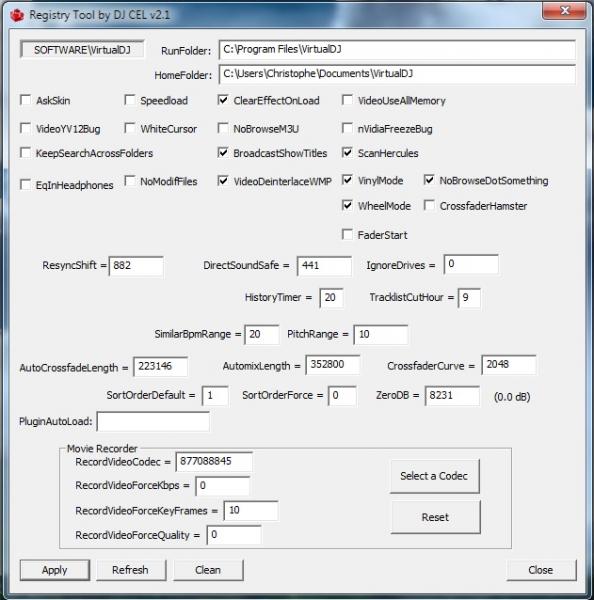The image size is (594, 600).
Task: Click the SOFTWARE\VirtualDJ button
Action: click(x=82, y=50)
